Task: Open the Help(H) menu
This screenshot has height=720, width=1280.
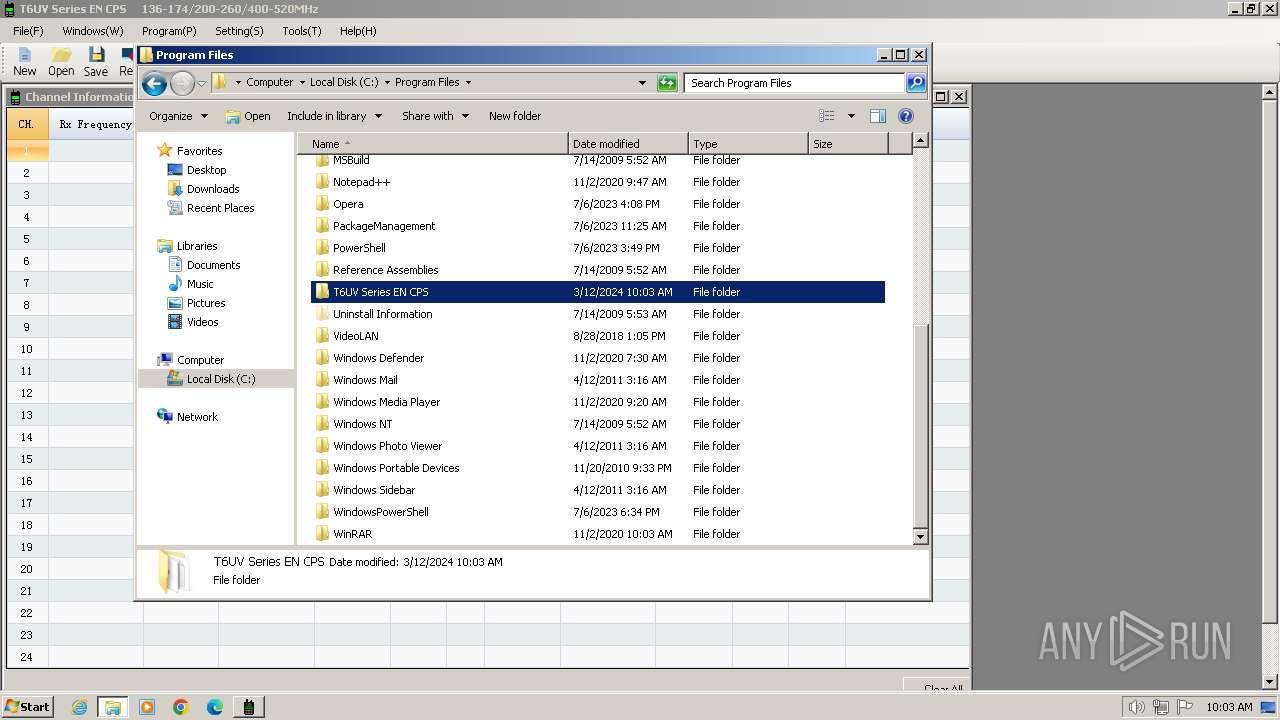Action: pos(358,31)
